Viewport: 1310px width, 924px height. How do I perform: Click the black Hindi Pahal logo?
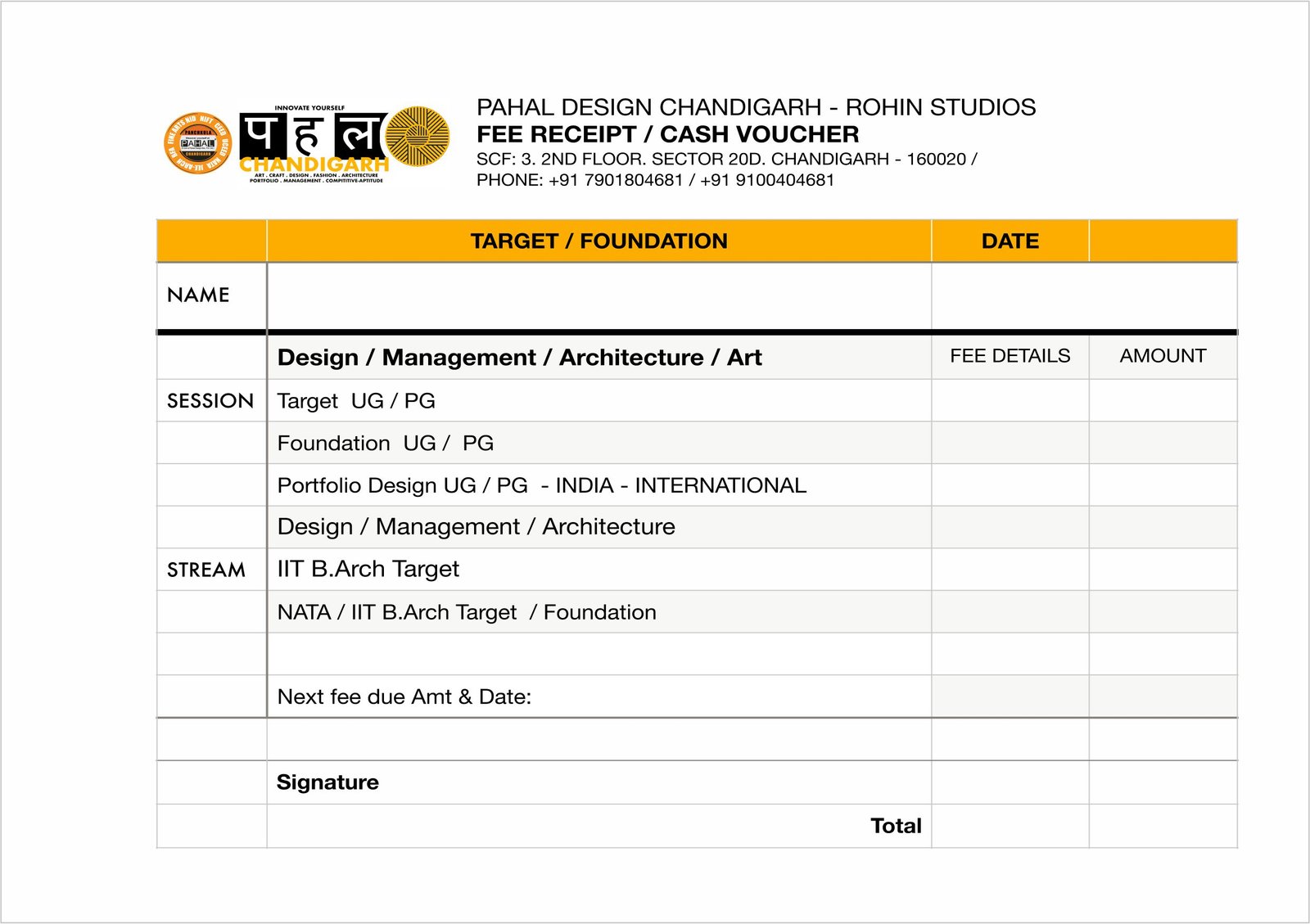[x=311, y=134]
